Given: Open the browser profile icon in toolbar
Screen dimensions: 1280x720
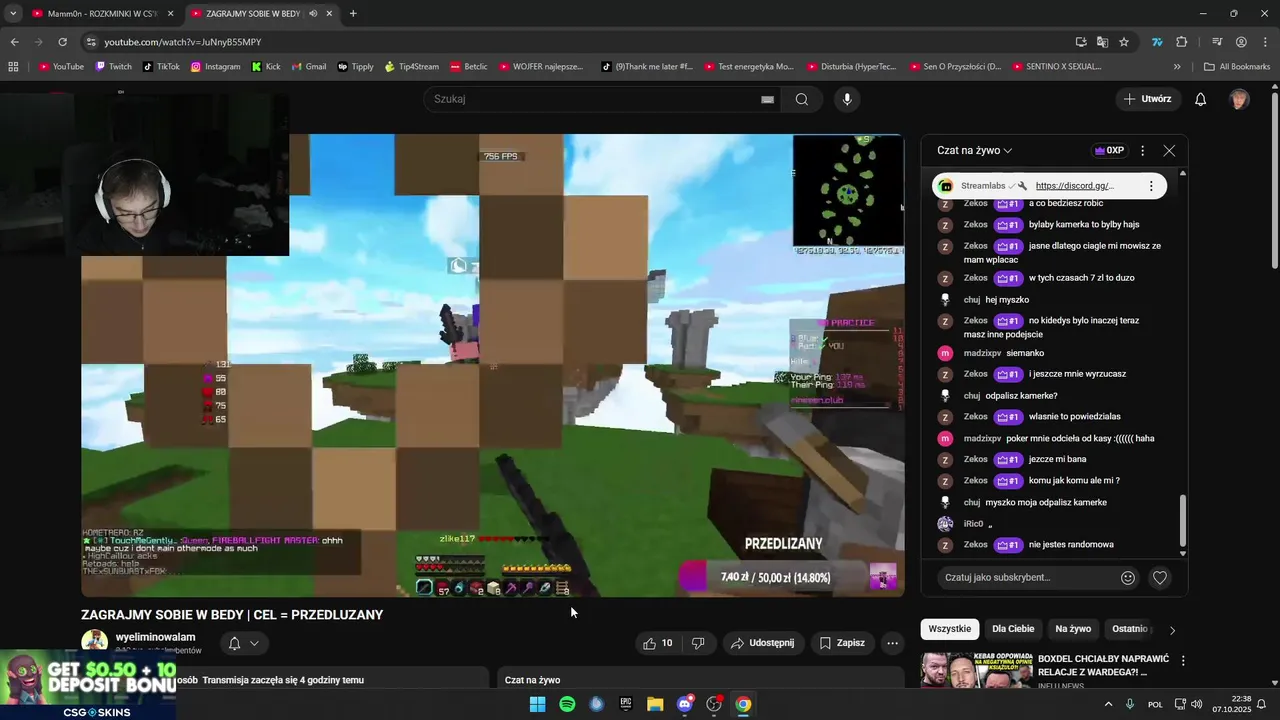Looking at the screenshot, I should pos(1241,42).
